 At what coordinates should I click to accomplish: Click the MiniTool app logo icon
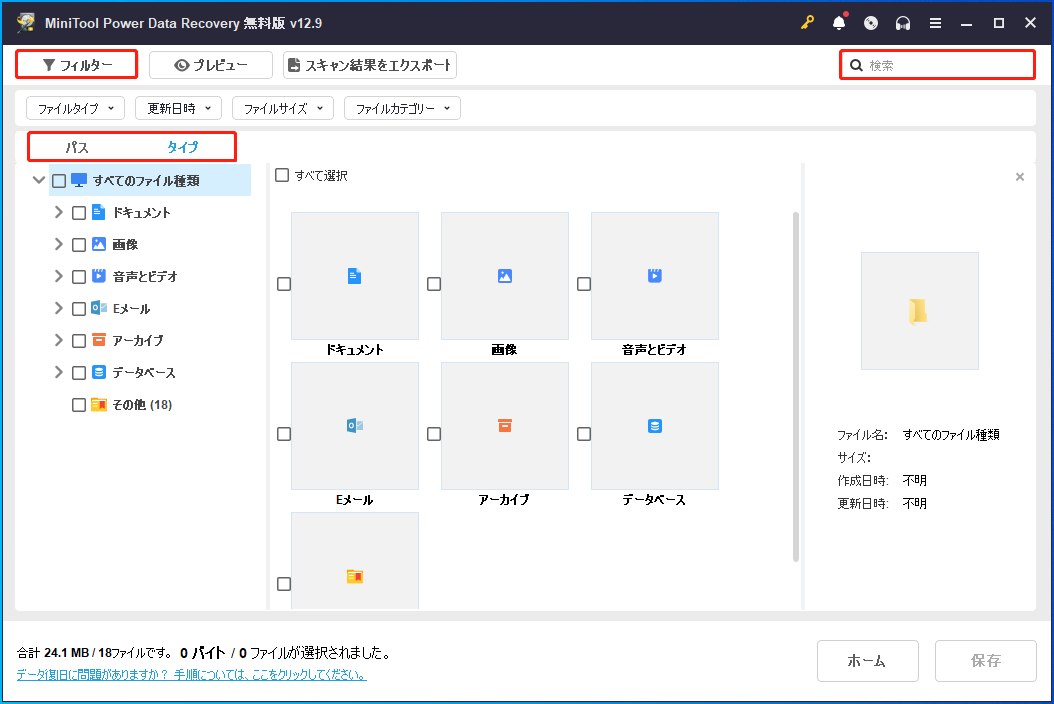(x=26, y=22)
